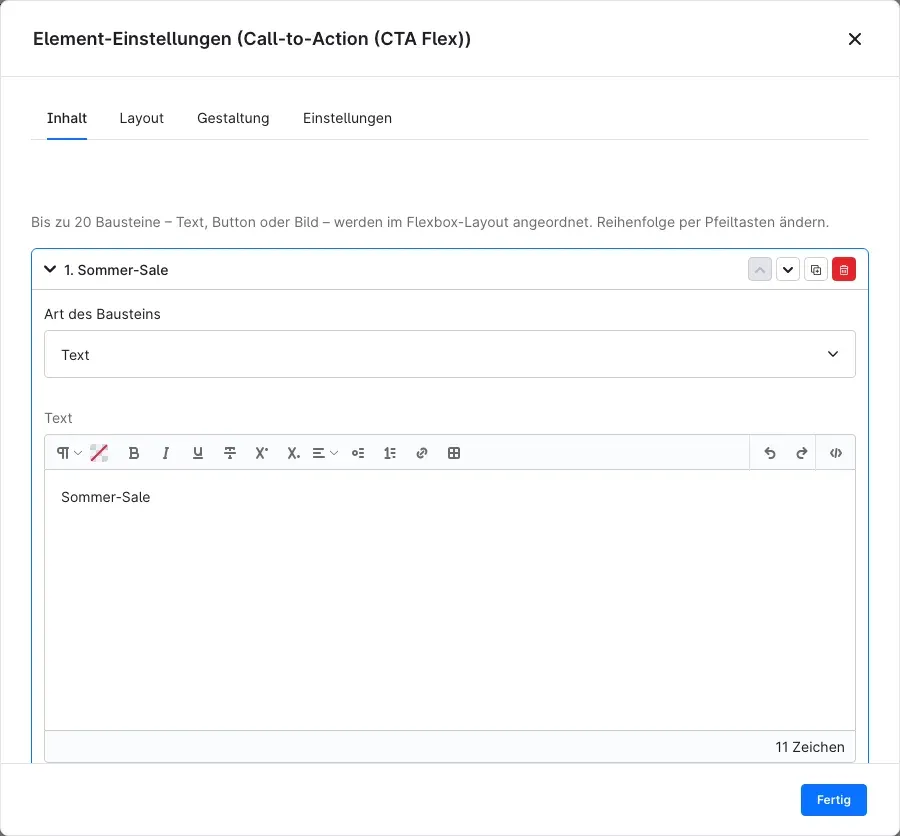
Task: Duplicate the Sommer-Sale block
Action: (x=816, y=270)
